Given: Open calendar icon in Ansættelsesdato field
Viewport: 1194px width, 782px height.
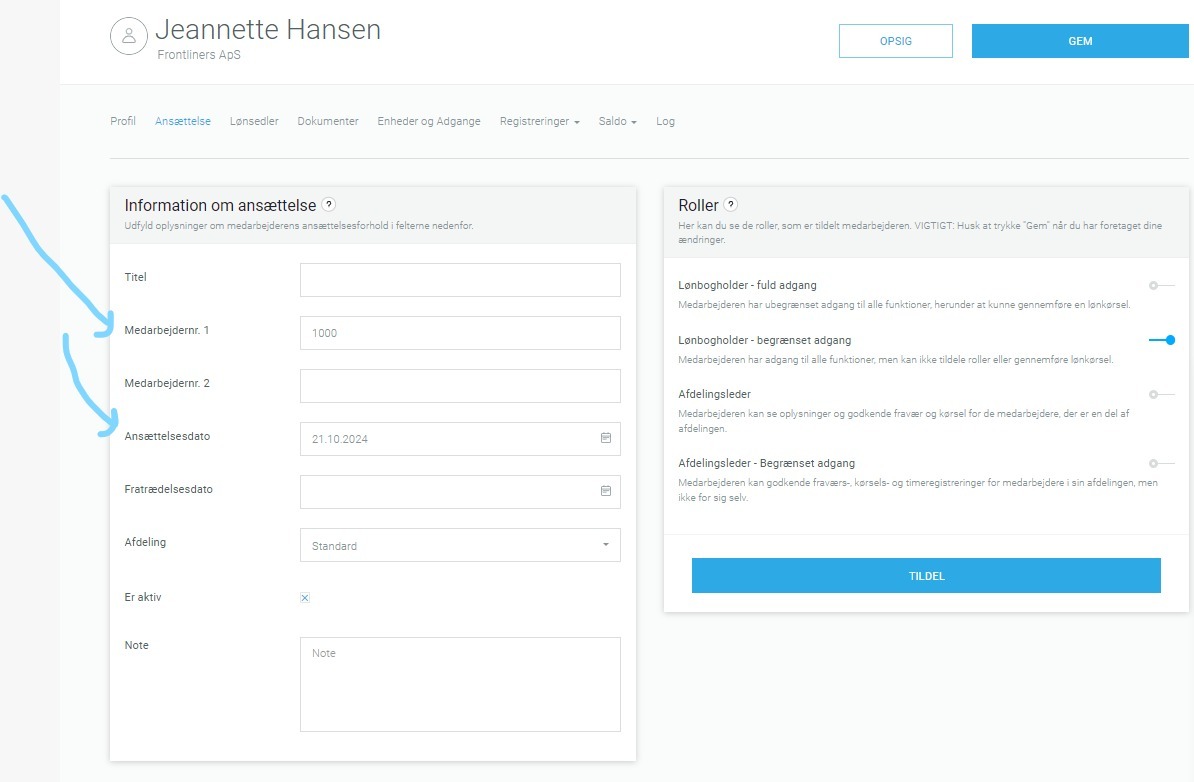Looking at the screenshot, I should (x=606, y=438).
